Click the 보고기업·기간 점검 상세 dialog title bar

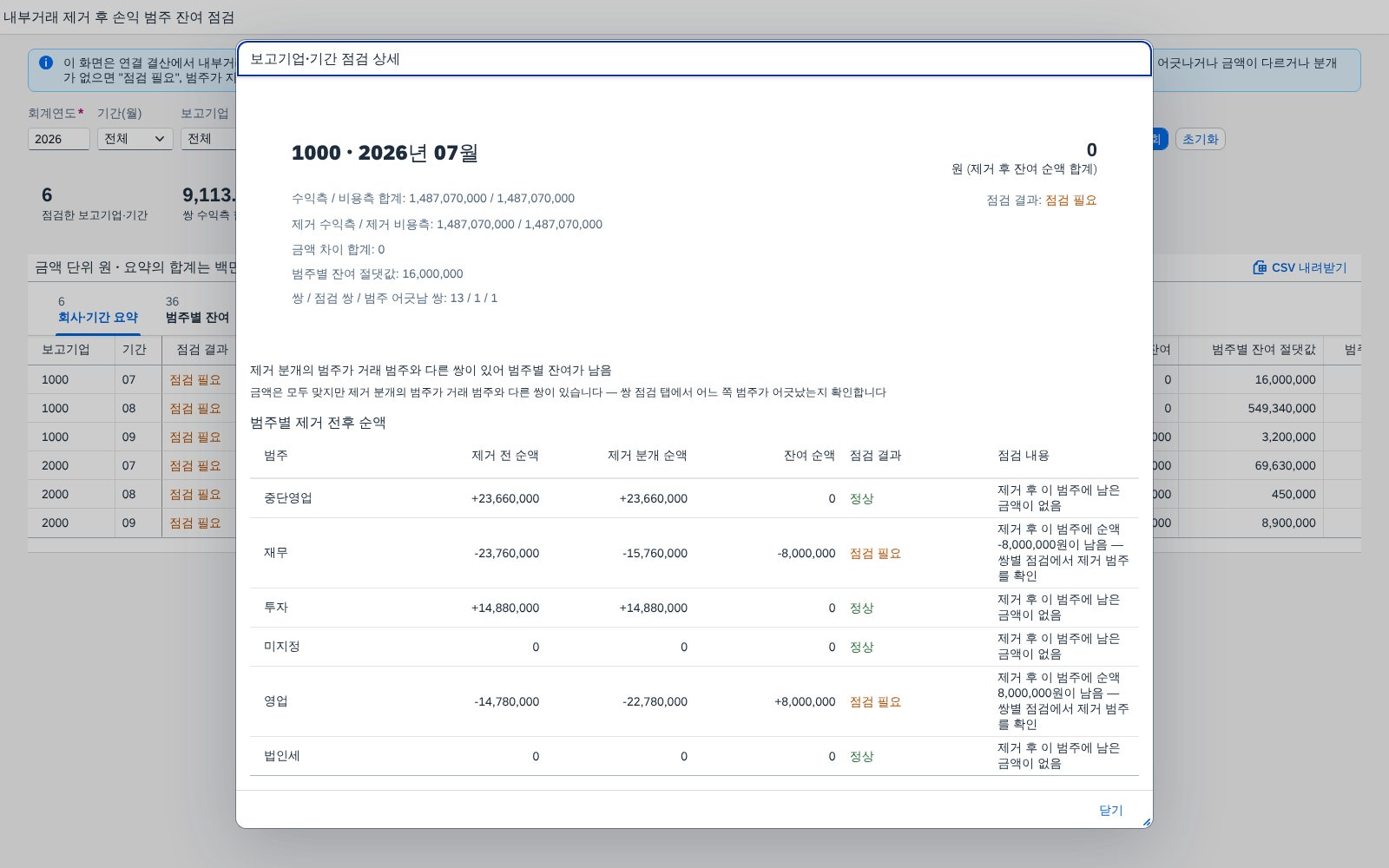tap(694, 59)
